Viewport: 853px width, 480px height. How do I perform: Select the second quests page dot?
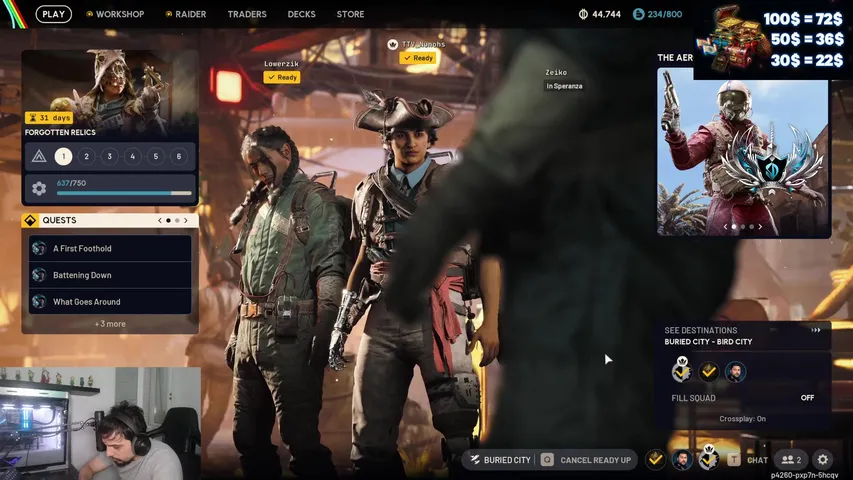click(x=177, y=220)
